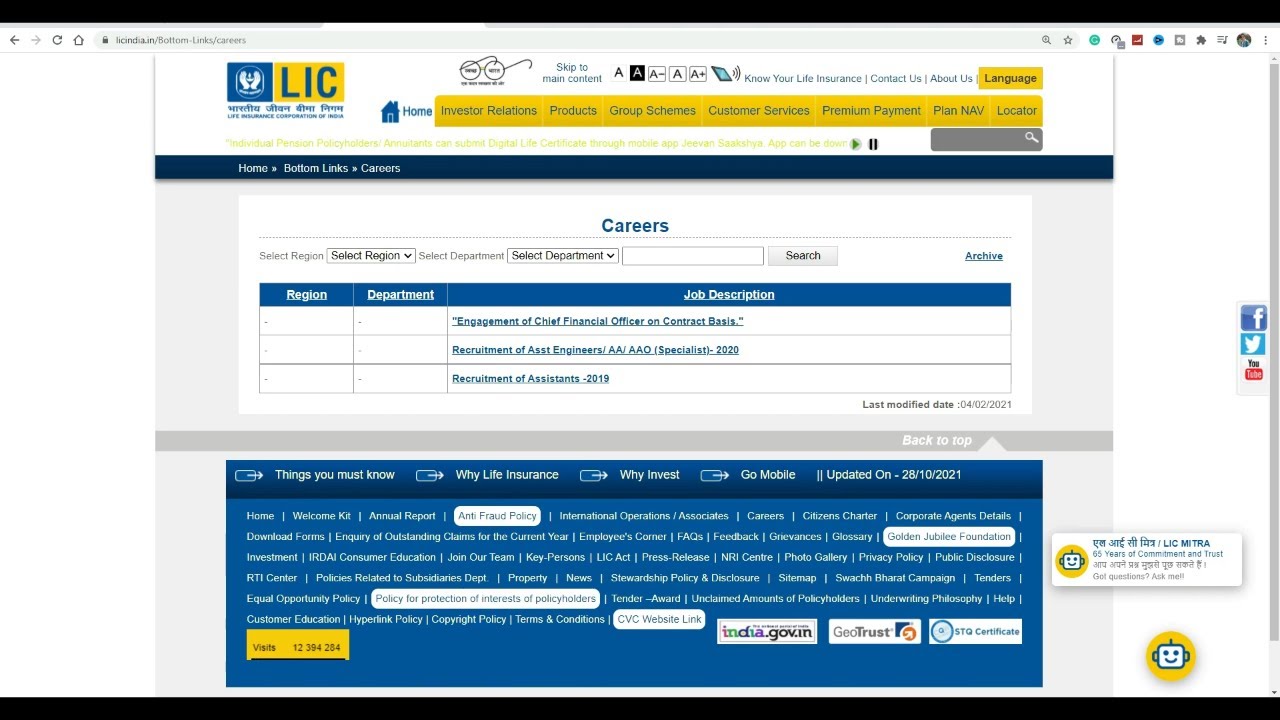Image resolution: width=1280 pixels, height=720 pixels.
Task: Increase font size with A+ icon
Action: pyautogui.click(x=698, y=74)
